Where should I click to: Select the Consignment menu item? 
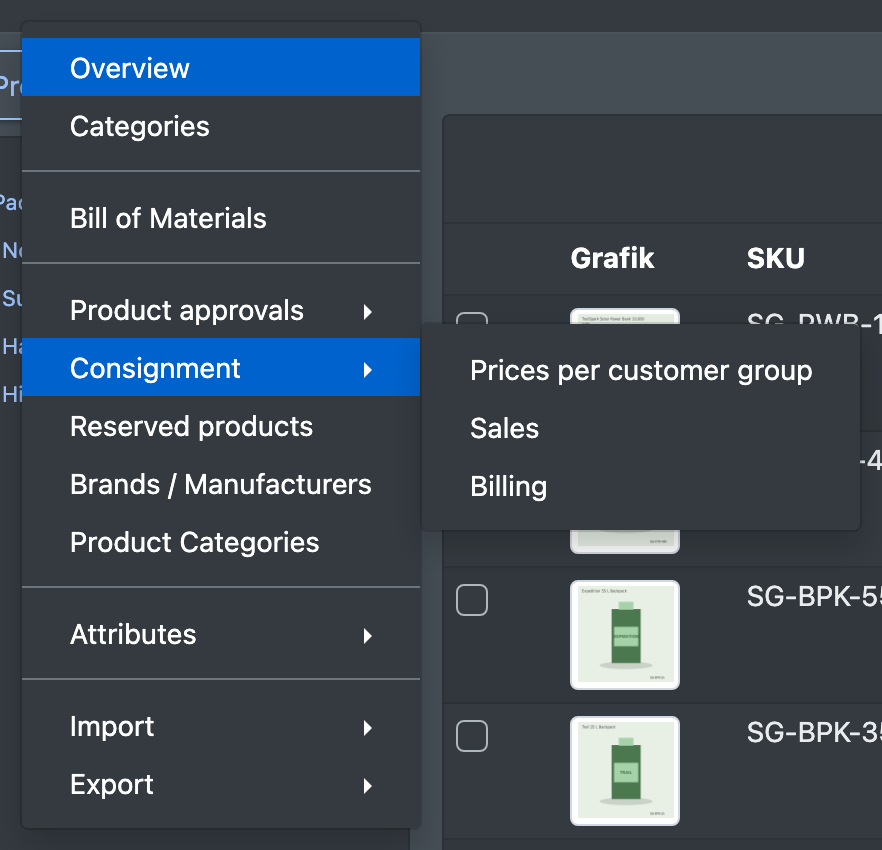pos(221,368)
